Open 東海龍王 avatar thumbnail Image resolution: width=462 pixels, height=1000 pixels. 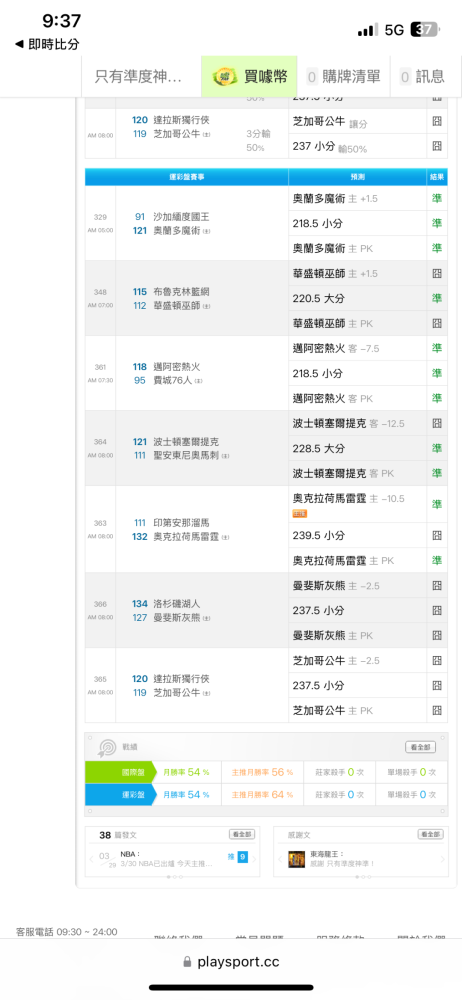[x=296, y=859]
